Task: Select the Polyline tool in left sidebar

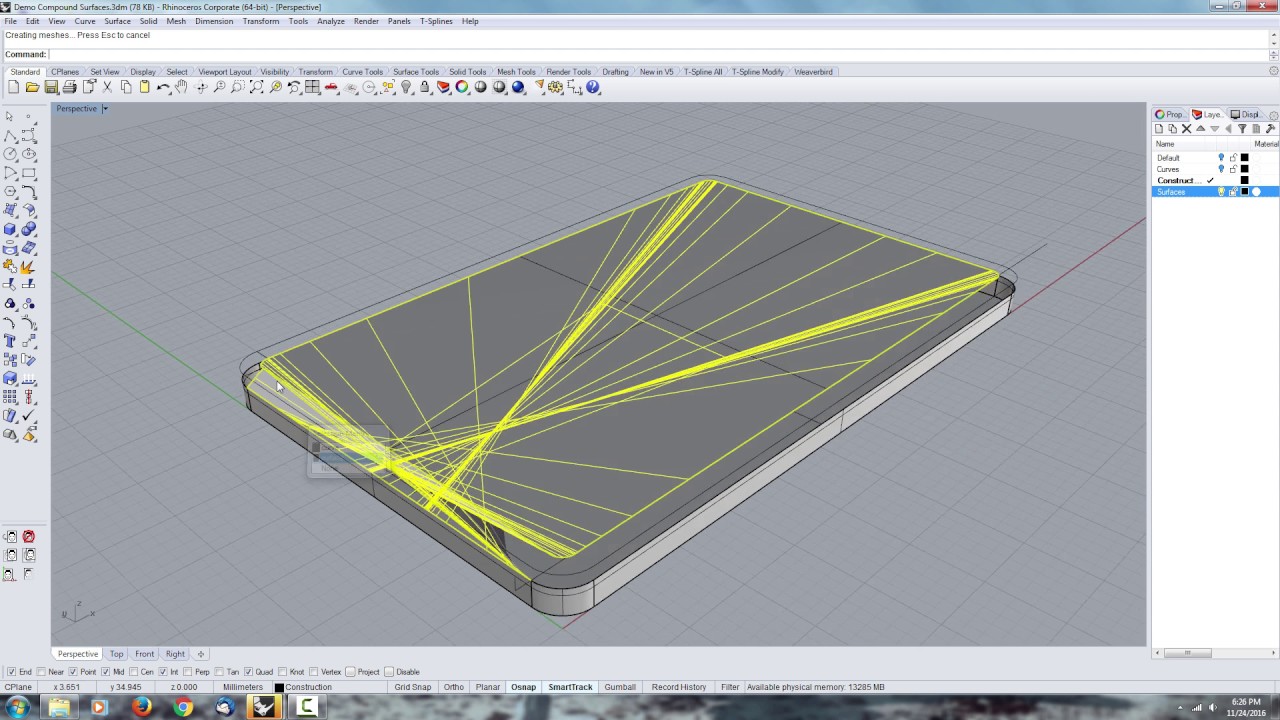Action: coord(10,135)
